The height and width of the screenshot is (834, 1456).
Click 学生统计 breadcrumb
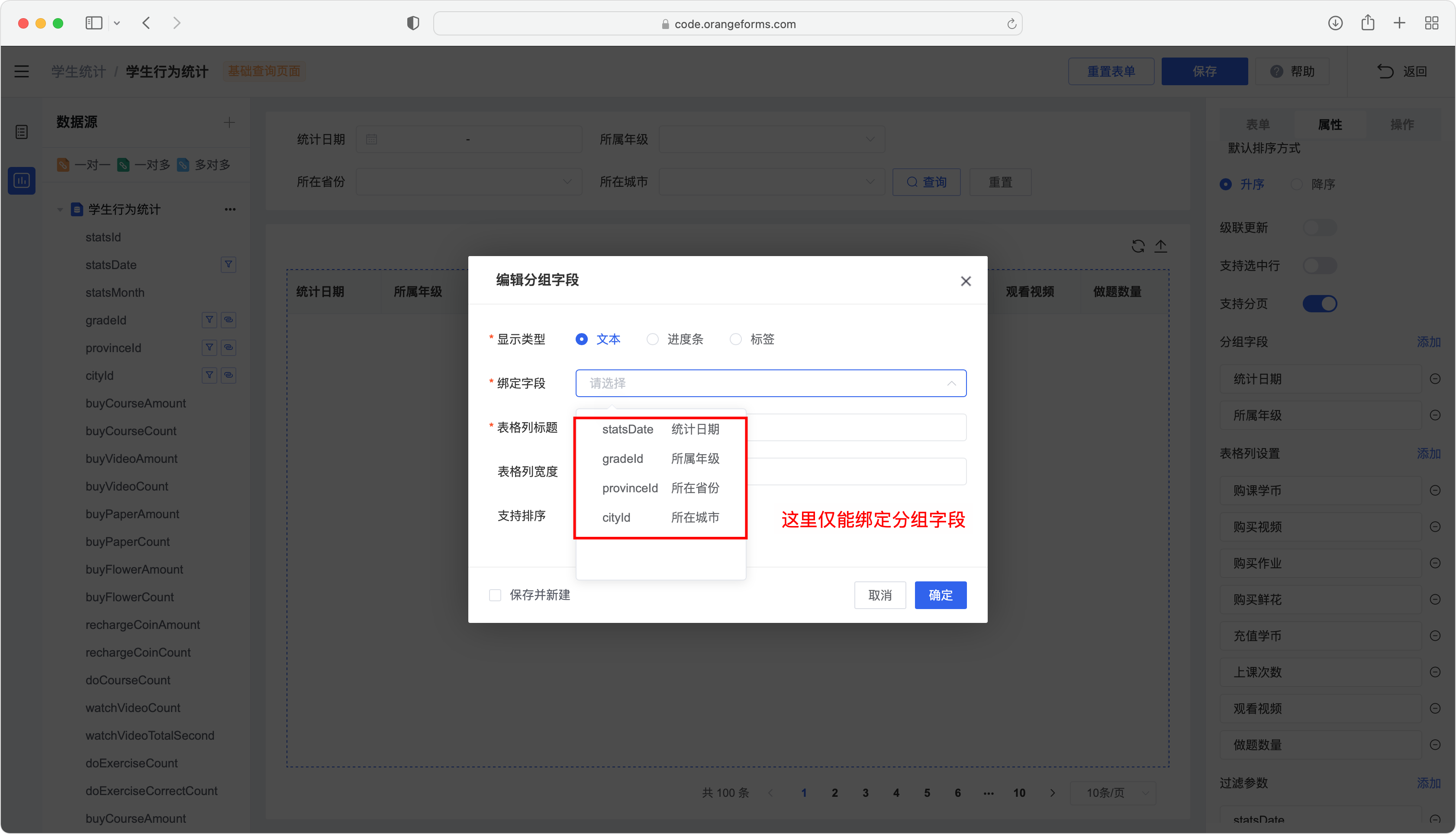coord(78,72)
